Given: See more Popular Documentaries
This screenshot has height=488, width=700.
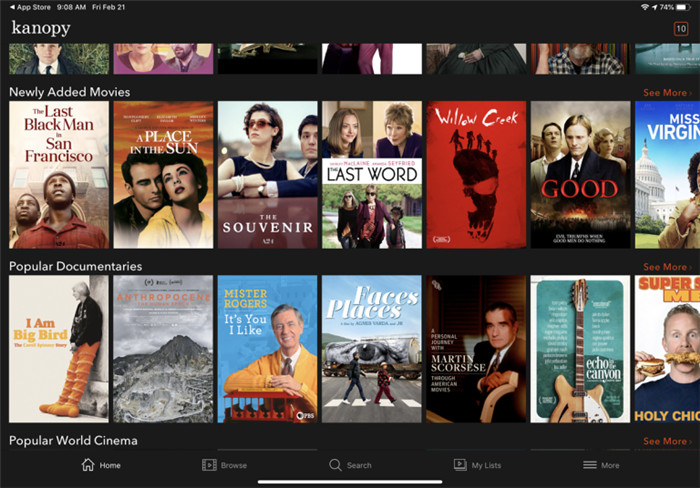Looking at the screenshot, I should (x=667, y=267).
